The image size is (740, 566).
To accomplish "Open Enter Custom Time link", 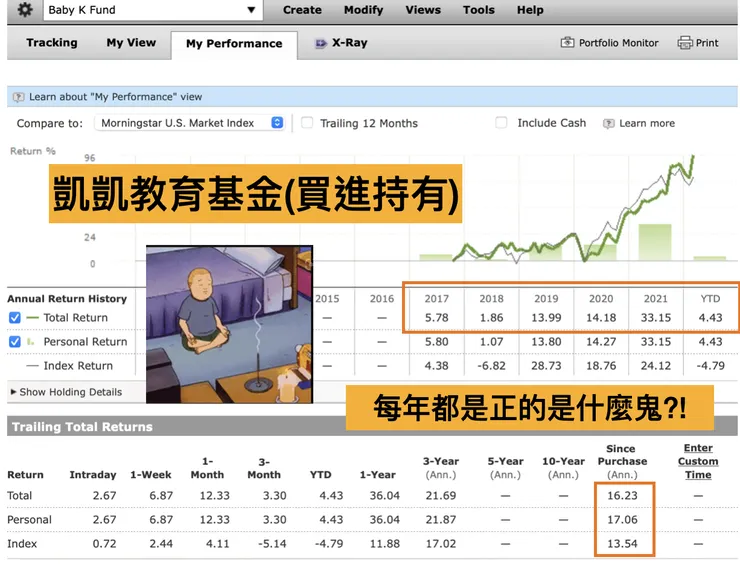I will [698, 461].
